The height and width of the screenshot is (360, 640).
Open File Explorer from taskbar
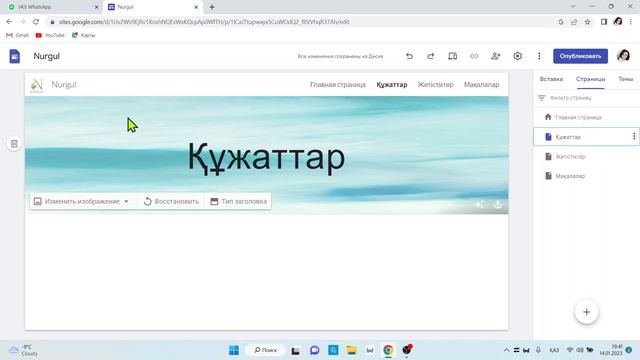pos(351,350)
